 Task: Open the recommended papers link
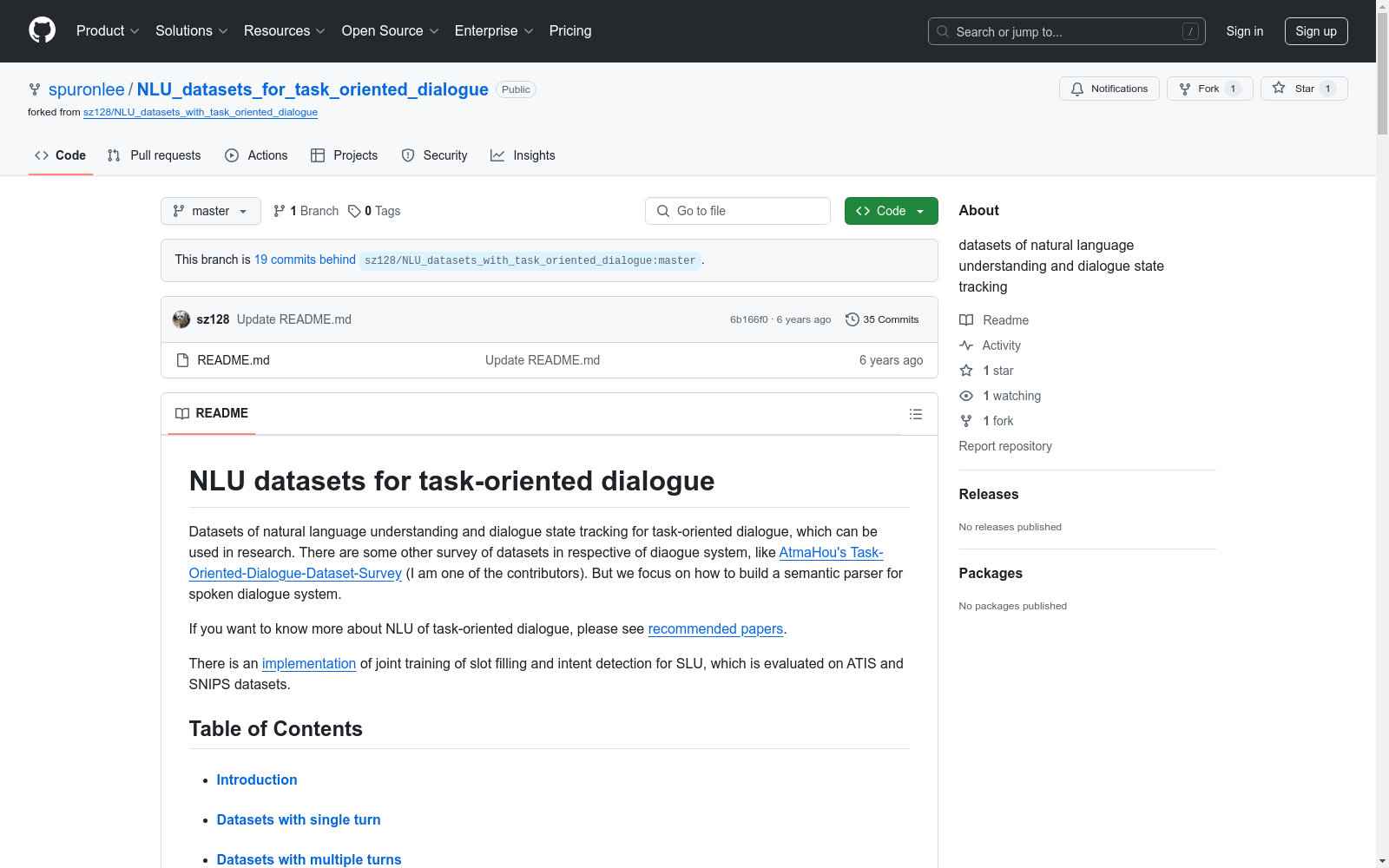click(x=715, y=628)
